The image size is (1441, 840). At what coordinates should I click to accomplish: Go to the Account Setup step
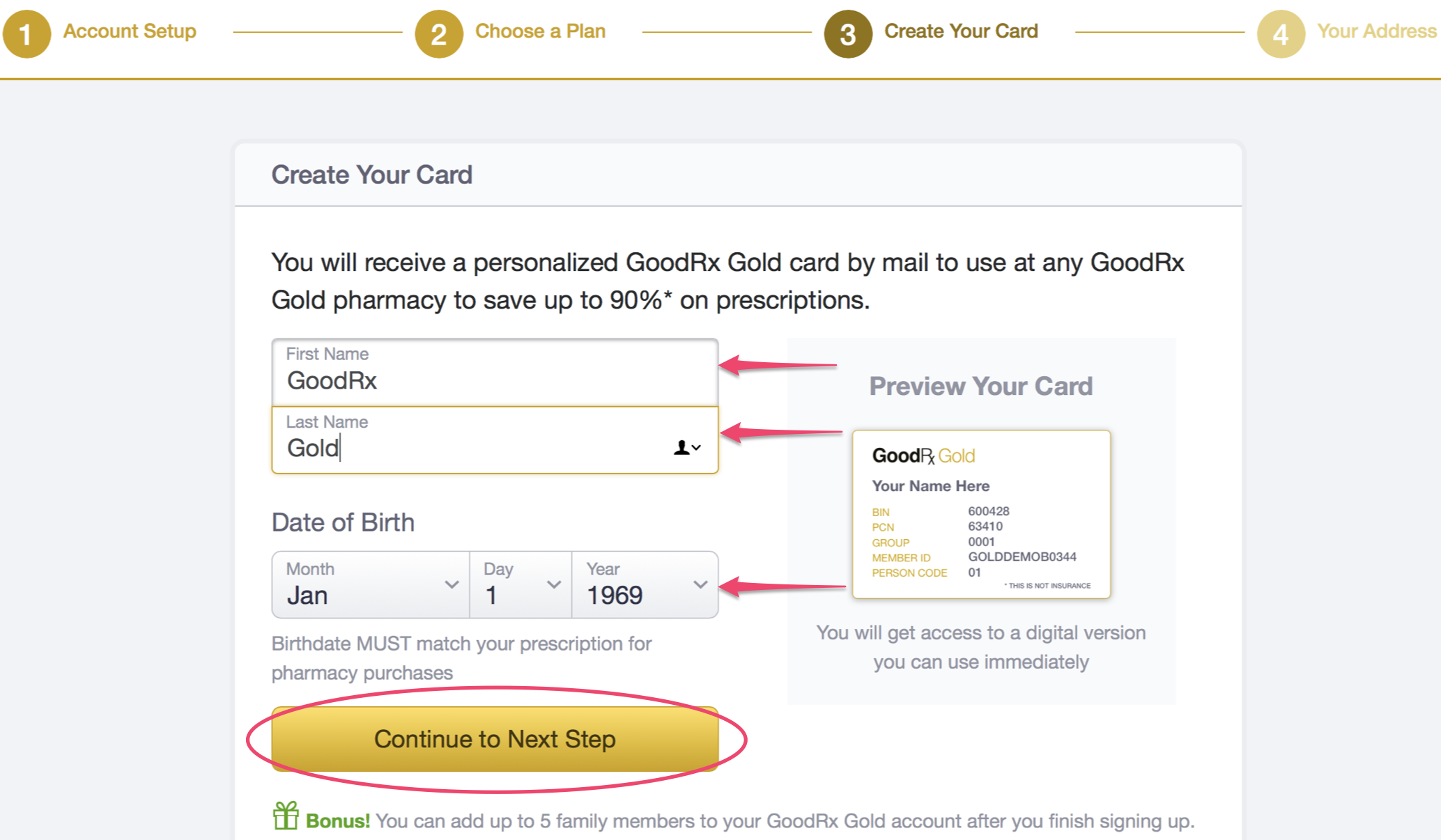click(x=130, y=31)
